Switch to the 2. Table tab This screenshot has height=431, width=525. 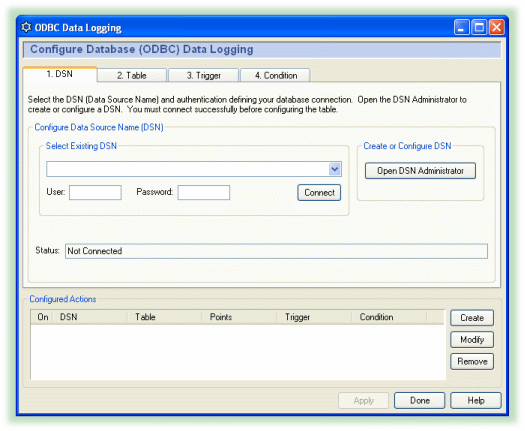point(132,75)
